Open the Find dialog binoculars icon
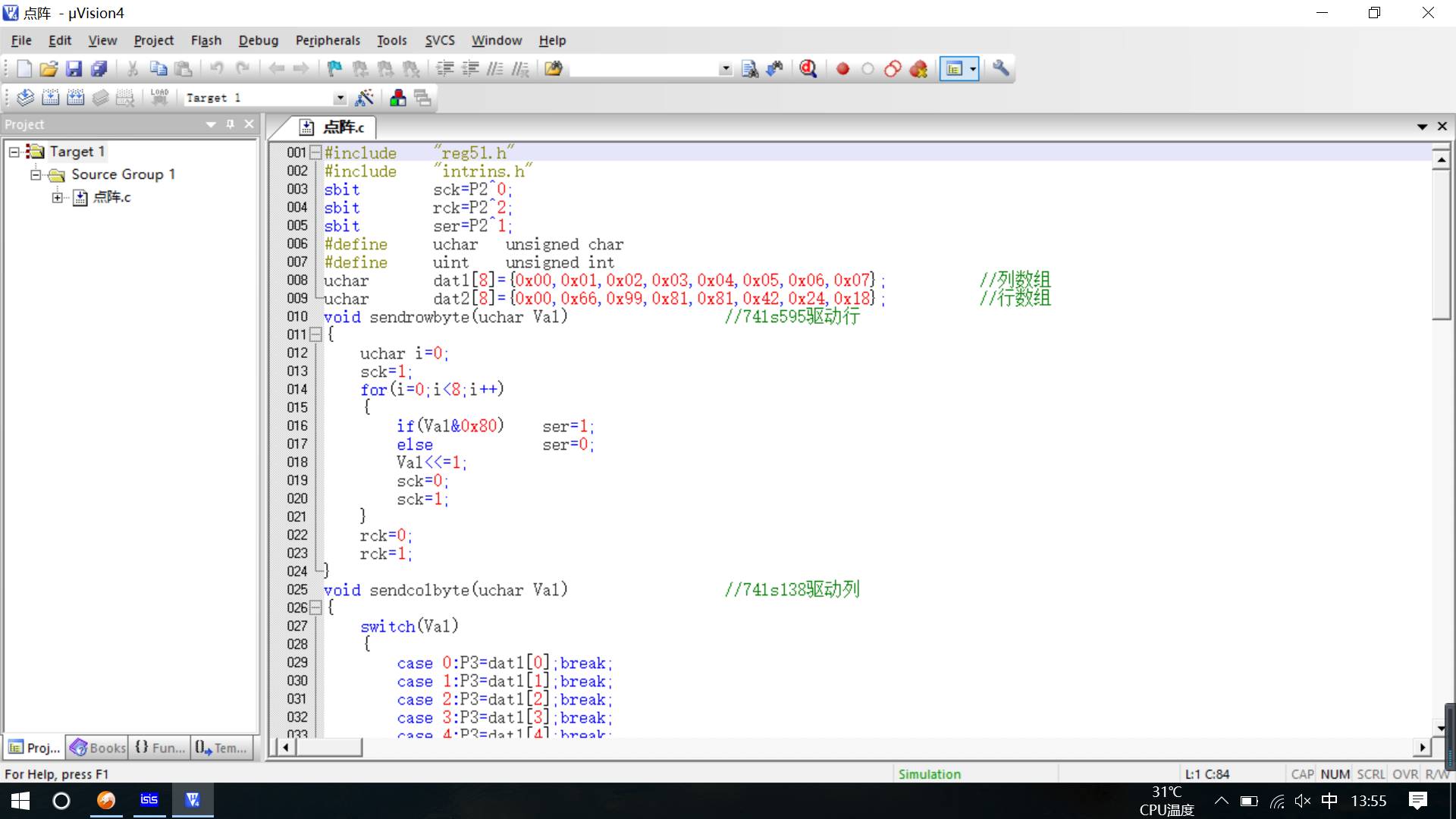The height and width of the screenshot is (819, 1456). pos(774,69)
